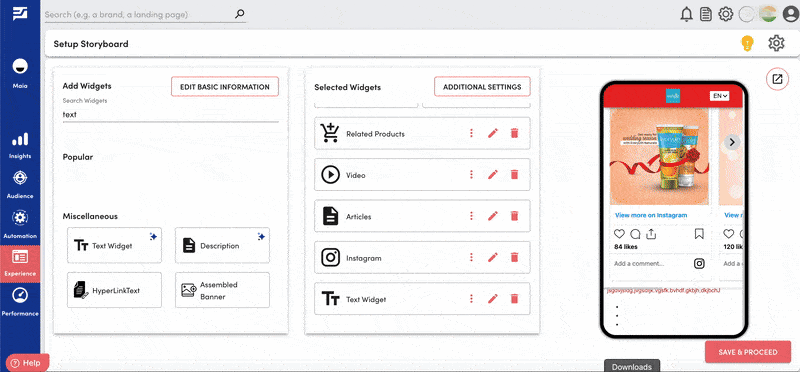Add the HyperLinkText widget card

coord(114,290)
